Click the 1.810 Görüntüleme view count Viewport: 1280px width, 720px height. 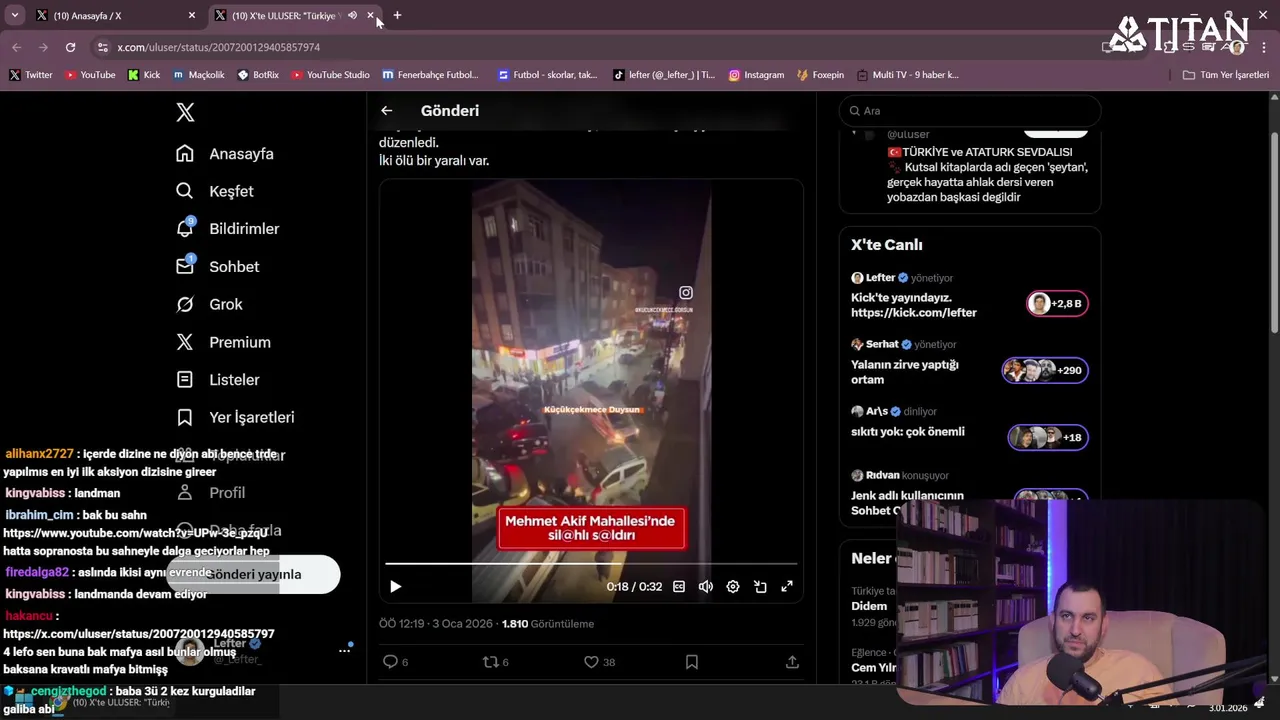pyautogui.click(x=548, y=624)
